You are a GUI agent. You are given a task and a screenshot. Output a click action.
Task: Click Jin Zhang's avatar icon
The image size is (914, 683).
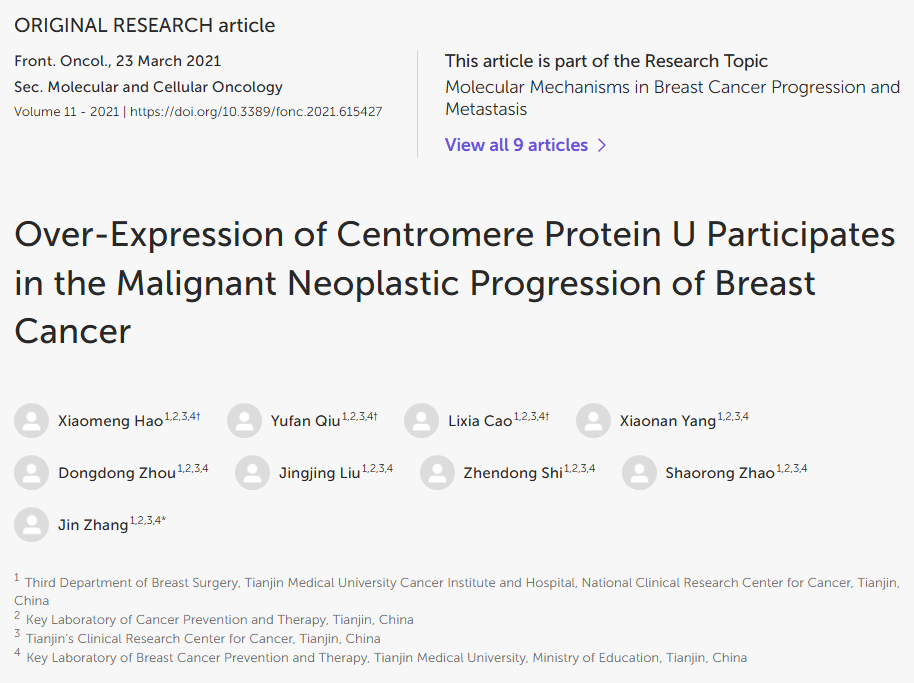click(31, 524)
